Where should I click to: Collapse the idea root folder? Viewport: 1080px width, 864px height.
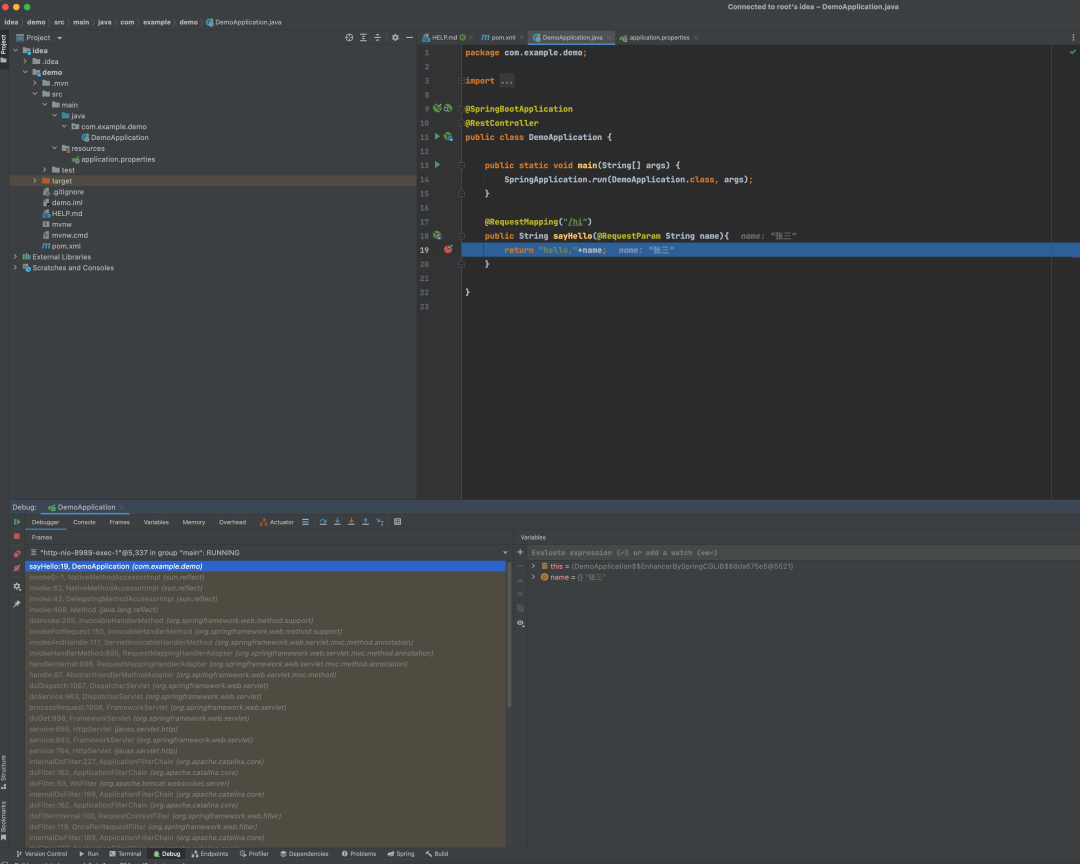pyautogui.click(x=16, y=50)
